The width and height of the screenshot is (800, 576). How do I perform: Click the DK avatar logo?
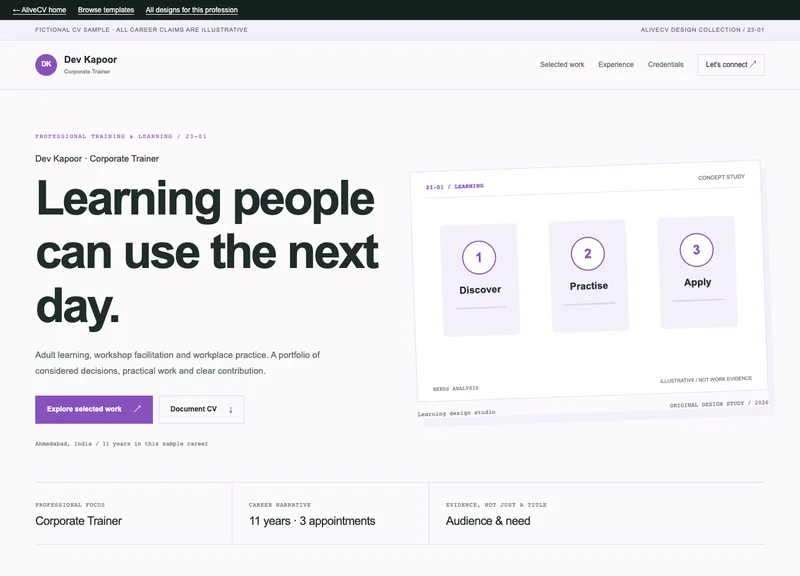[46, 65]
